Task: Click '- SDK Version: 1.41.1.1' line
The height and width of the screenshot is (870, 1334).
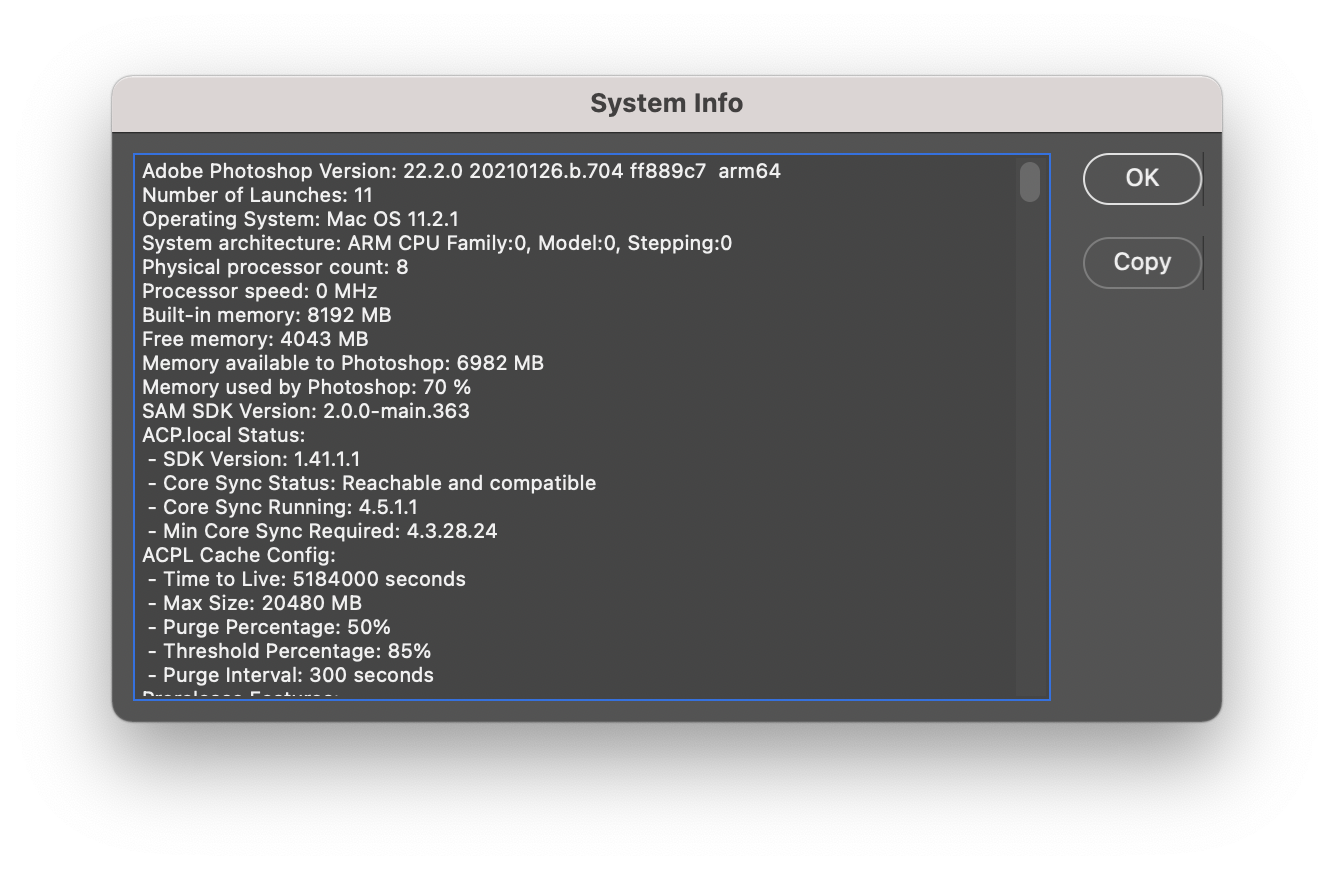Action: pos(254,459)
